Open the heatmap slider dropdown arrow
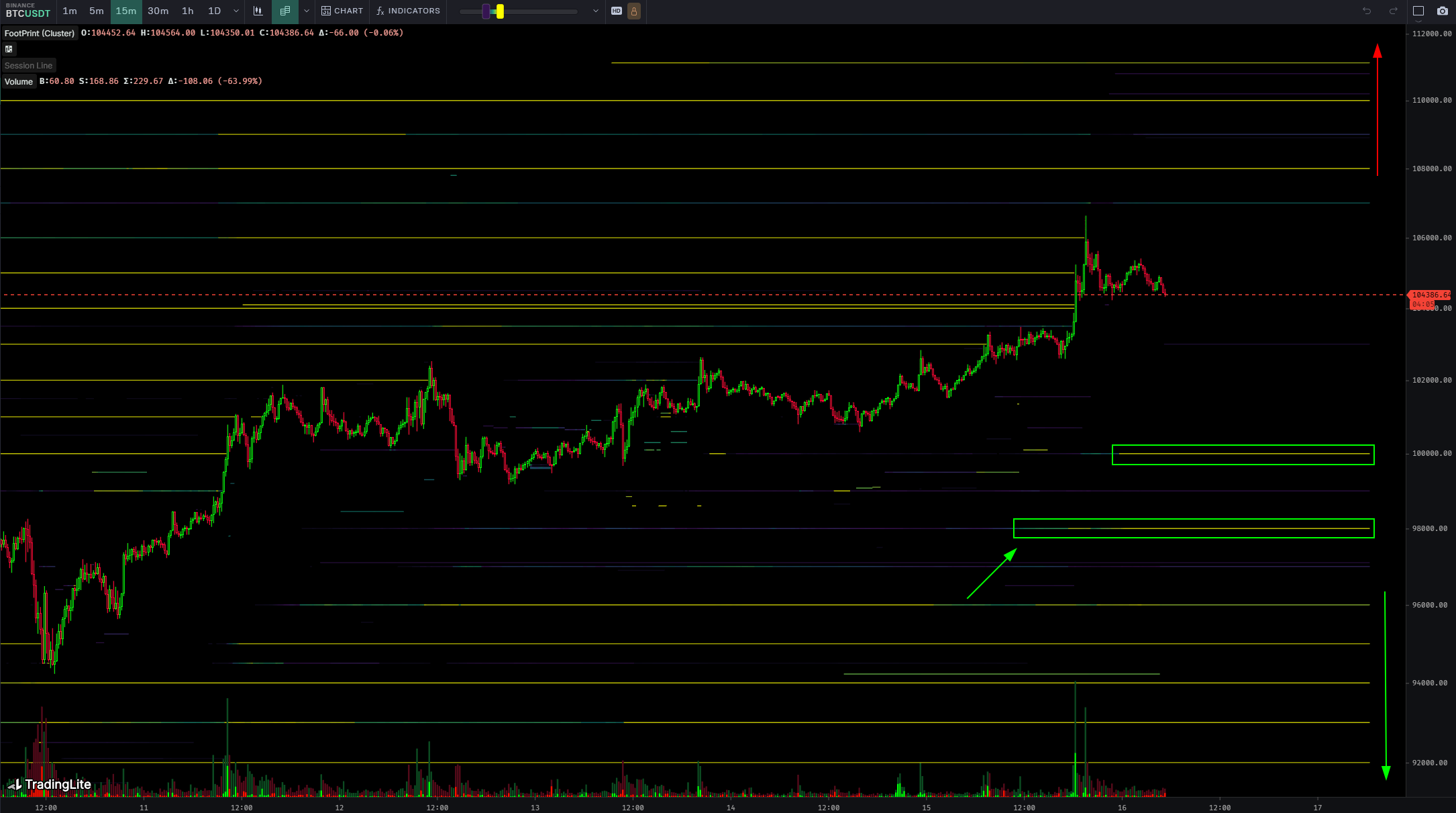This screenshot has height=813, width=1456. click(x=595, y=11)
